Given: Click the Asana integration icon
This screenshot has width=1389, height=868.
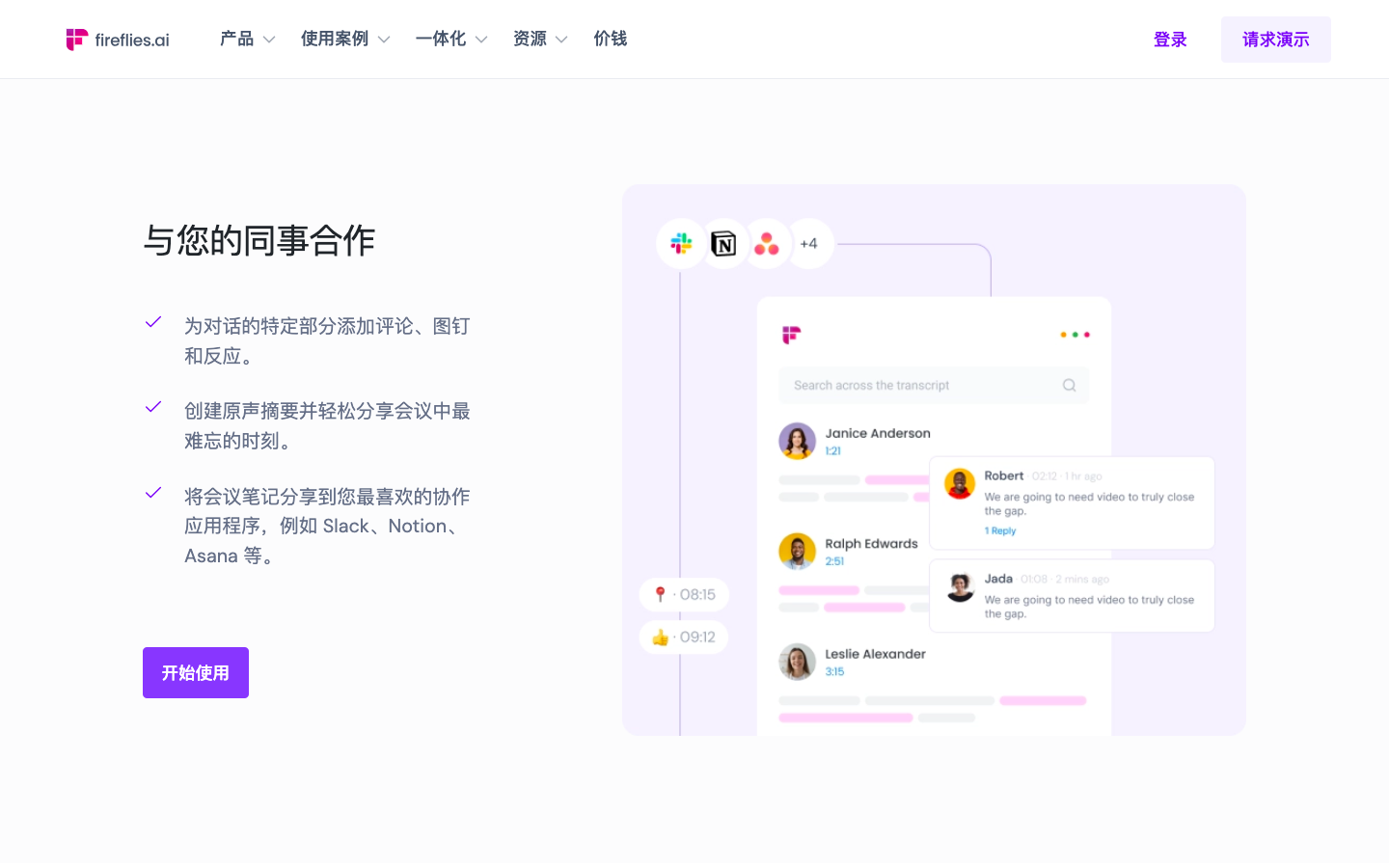Looking at the screenshot, I should [x=767, y=244].
